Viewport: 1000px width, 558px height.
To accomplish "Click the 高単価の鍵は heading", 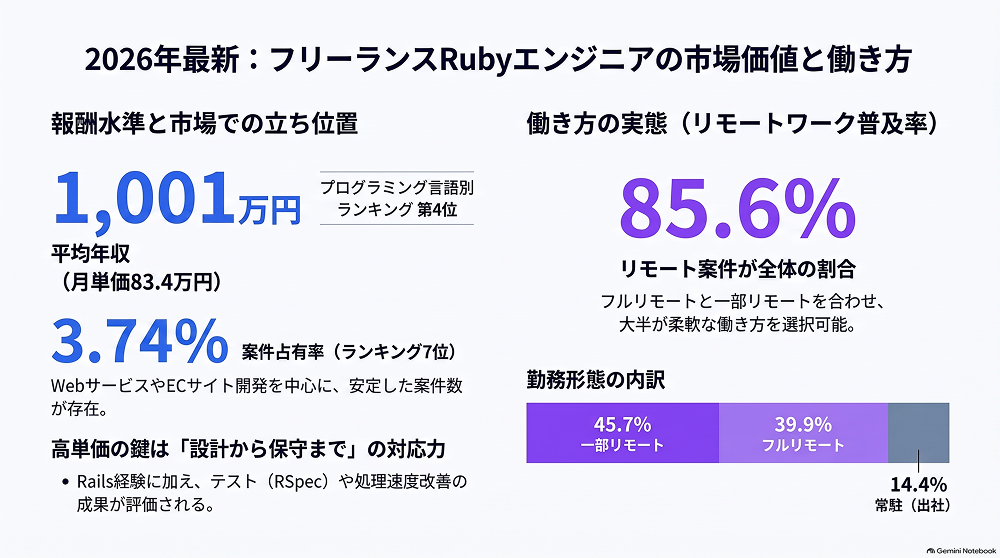I will click(249, 450).
